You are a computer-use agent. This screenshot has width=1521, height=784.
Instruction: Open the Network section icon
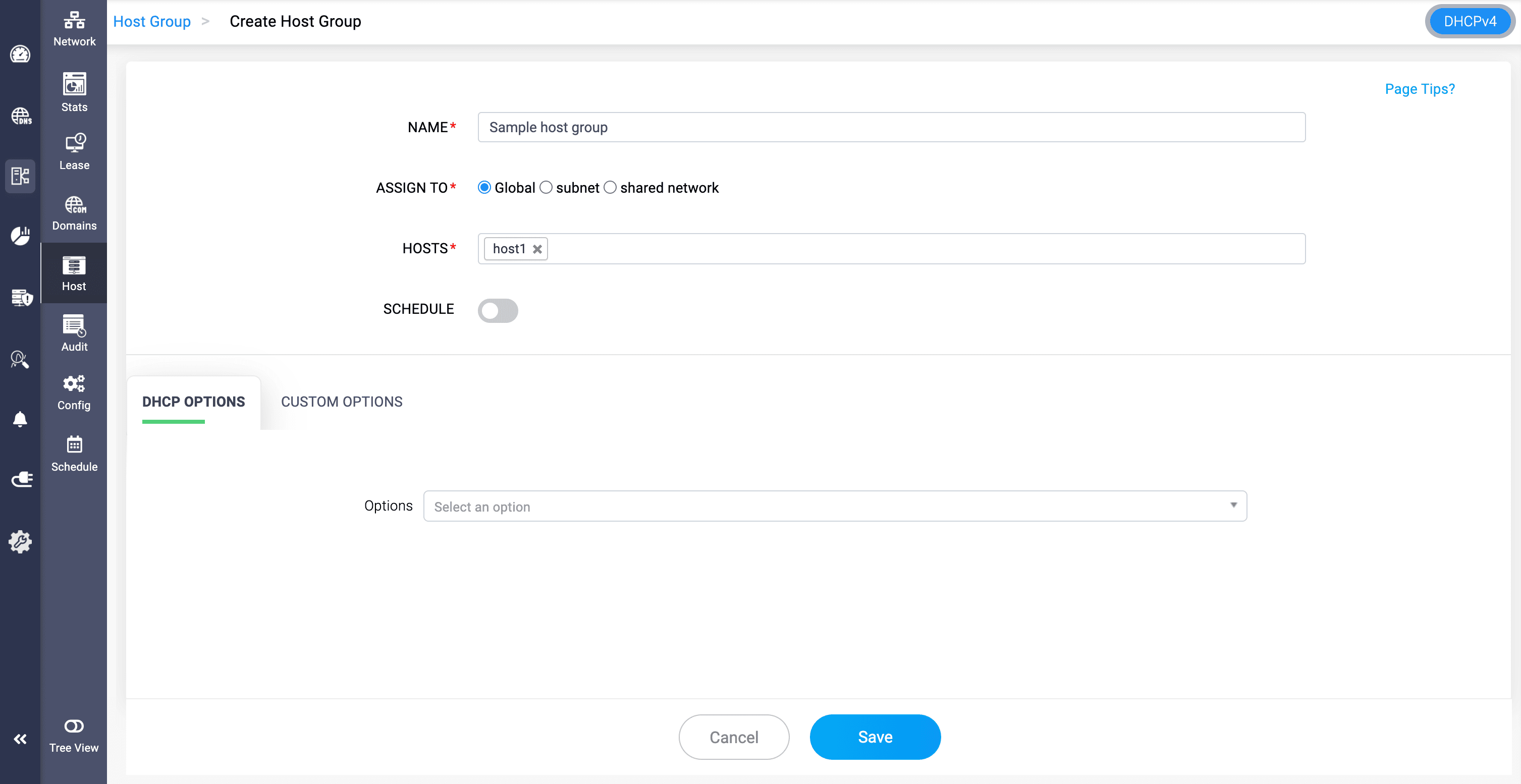click(74, 21)
